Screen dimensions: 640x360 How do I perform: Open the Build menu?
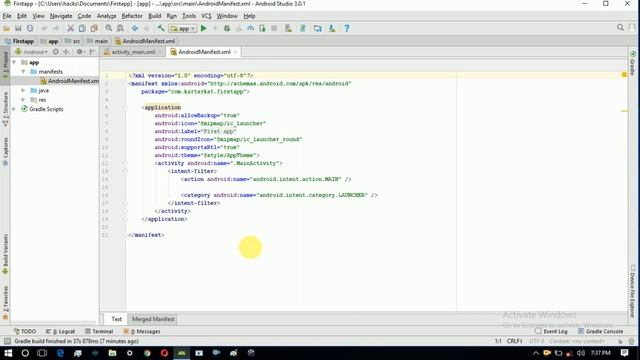[x=154, y=16]
